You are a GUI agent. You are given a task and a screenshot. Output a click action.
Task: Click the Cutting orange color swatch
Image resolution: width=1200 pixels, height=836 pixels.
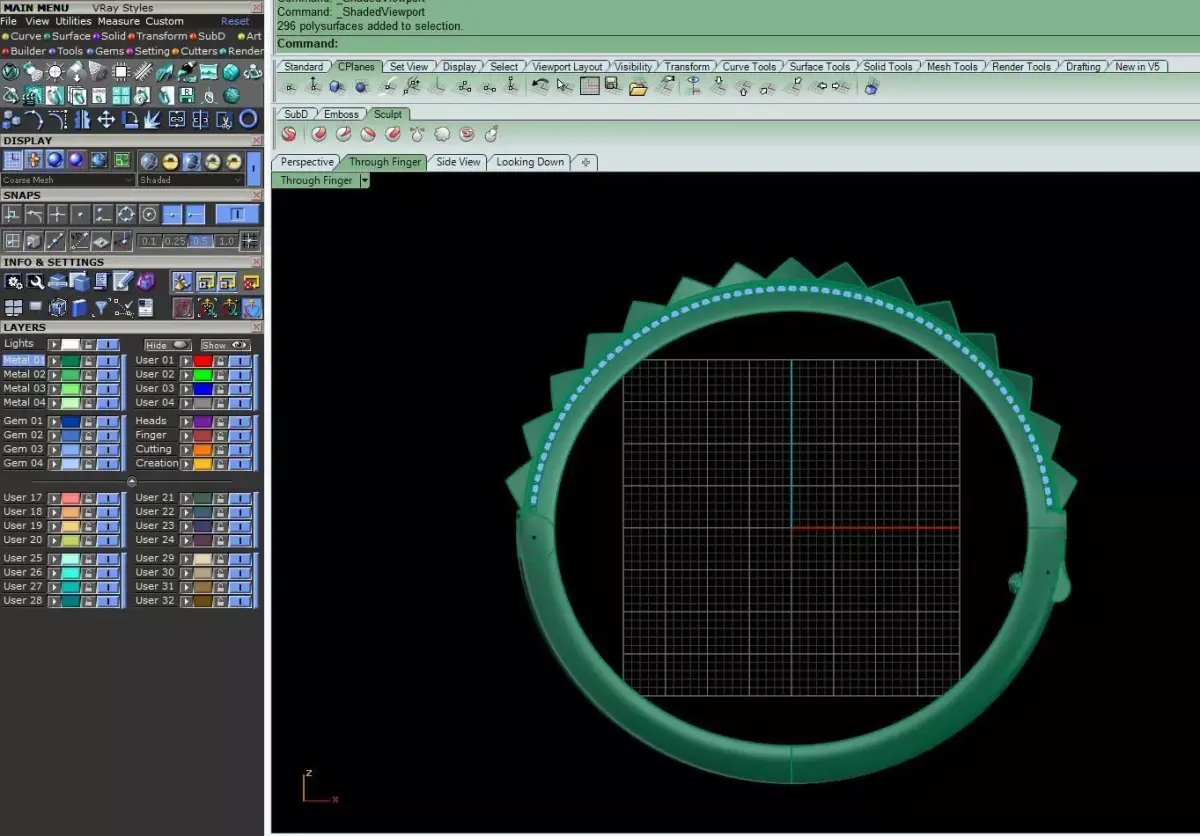(x=203, y=450)
